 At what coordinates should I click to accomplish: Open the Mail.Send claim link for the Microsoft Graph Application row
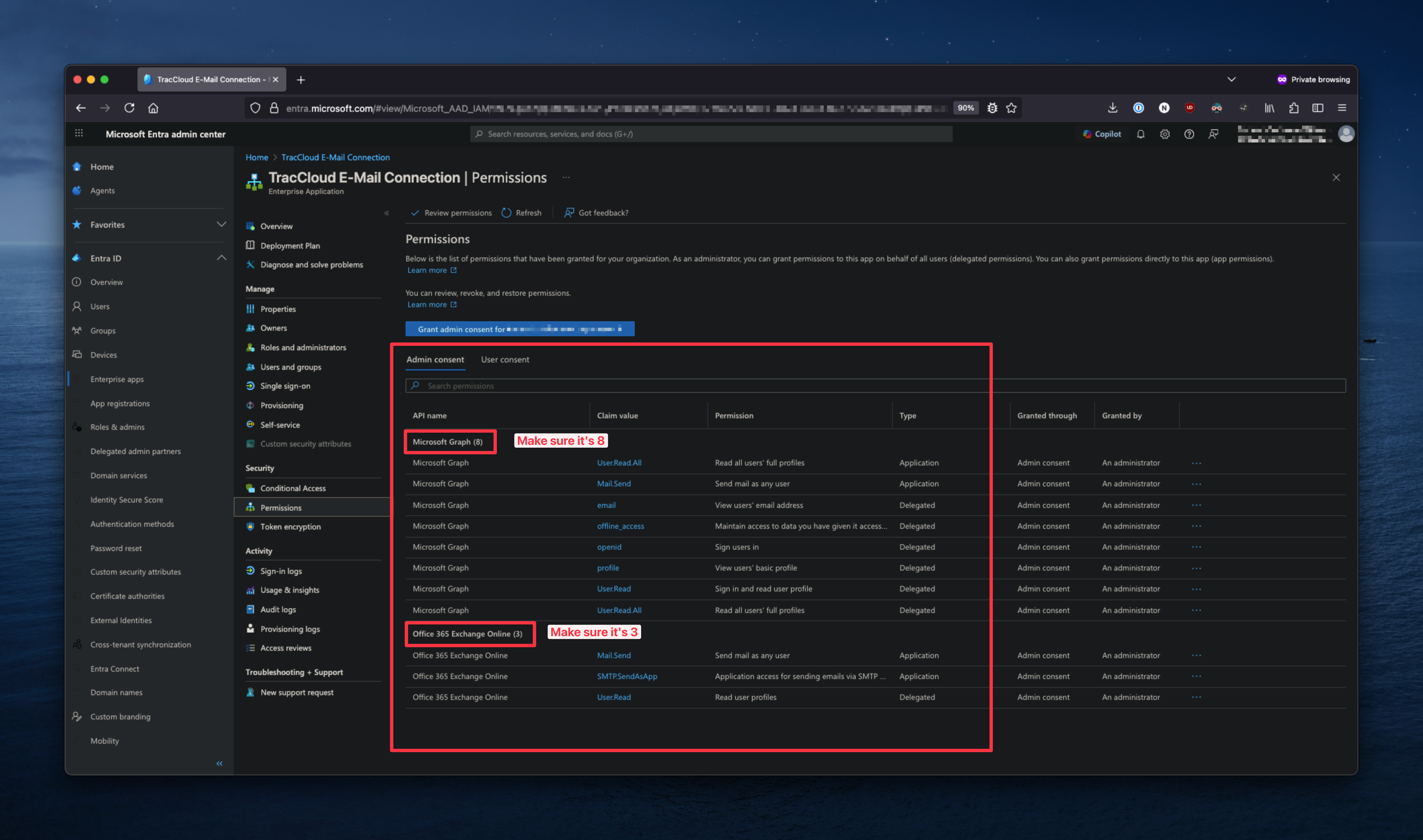pos(613,484)
